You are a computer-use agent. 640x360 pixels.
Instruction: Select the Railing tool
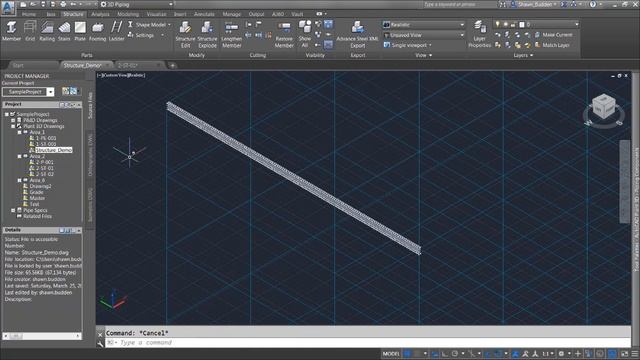pos(47,31)
